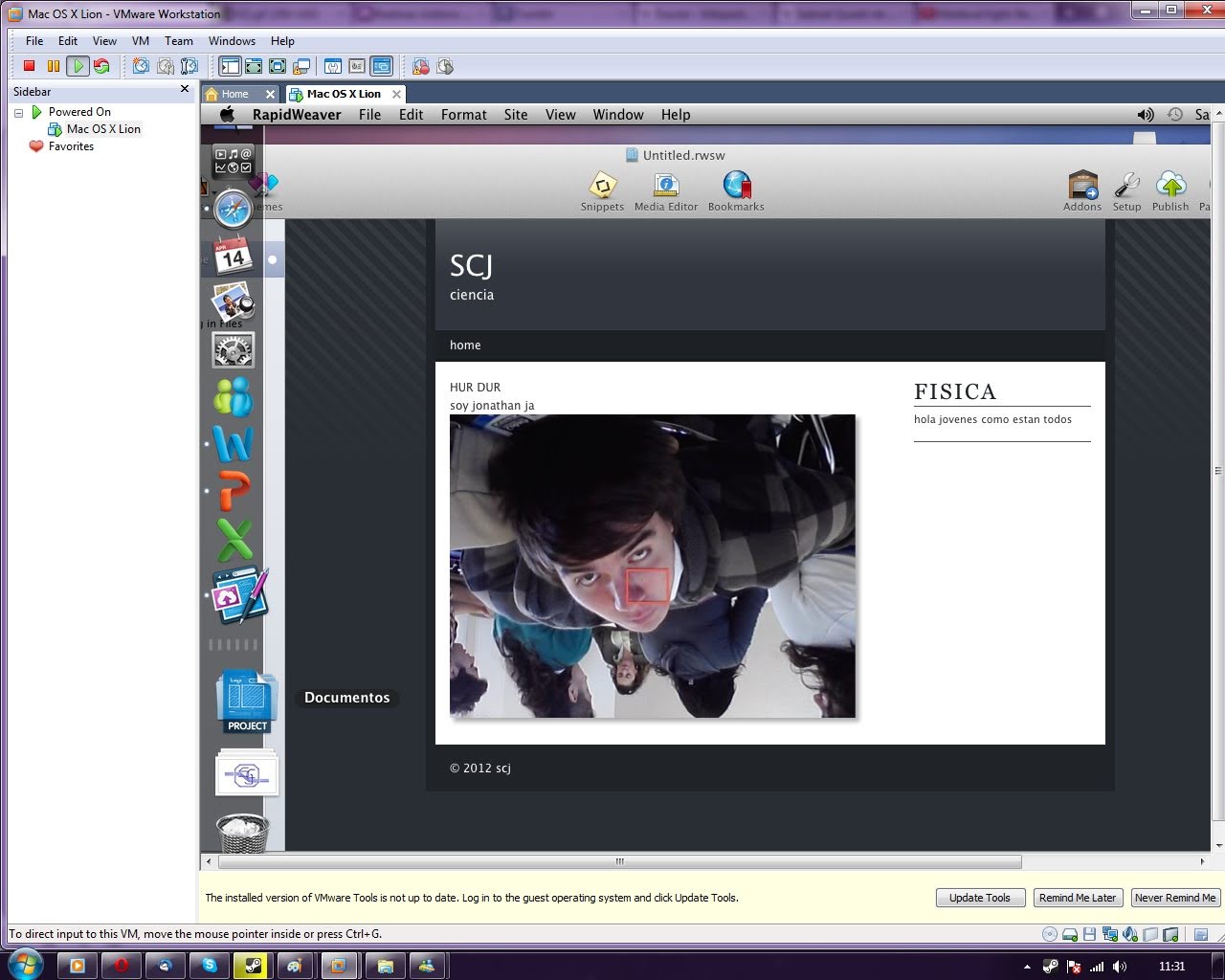Viewport: 1225px width, 980px height.
Task: Click the Reset virtual machine icon
Action: [101, 66]
